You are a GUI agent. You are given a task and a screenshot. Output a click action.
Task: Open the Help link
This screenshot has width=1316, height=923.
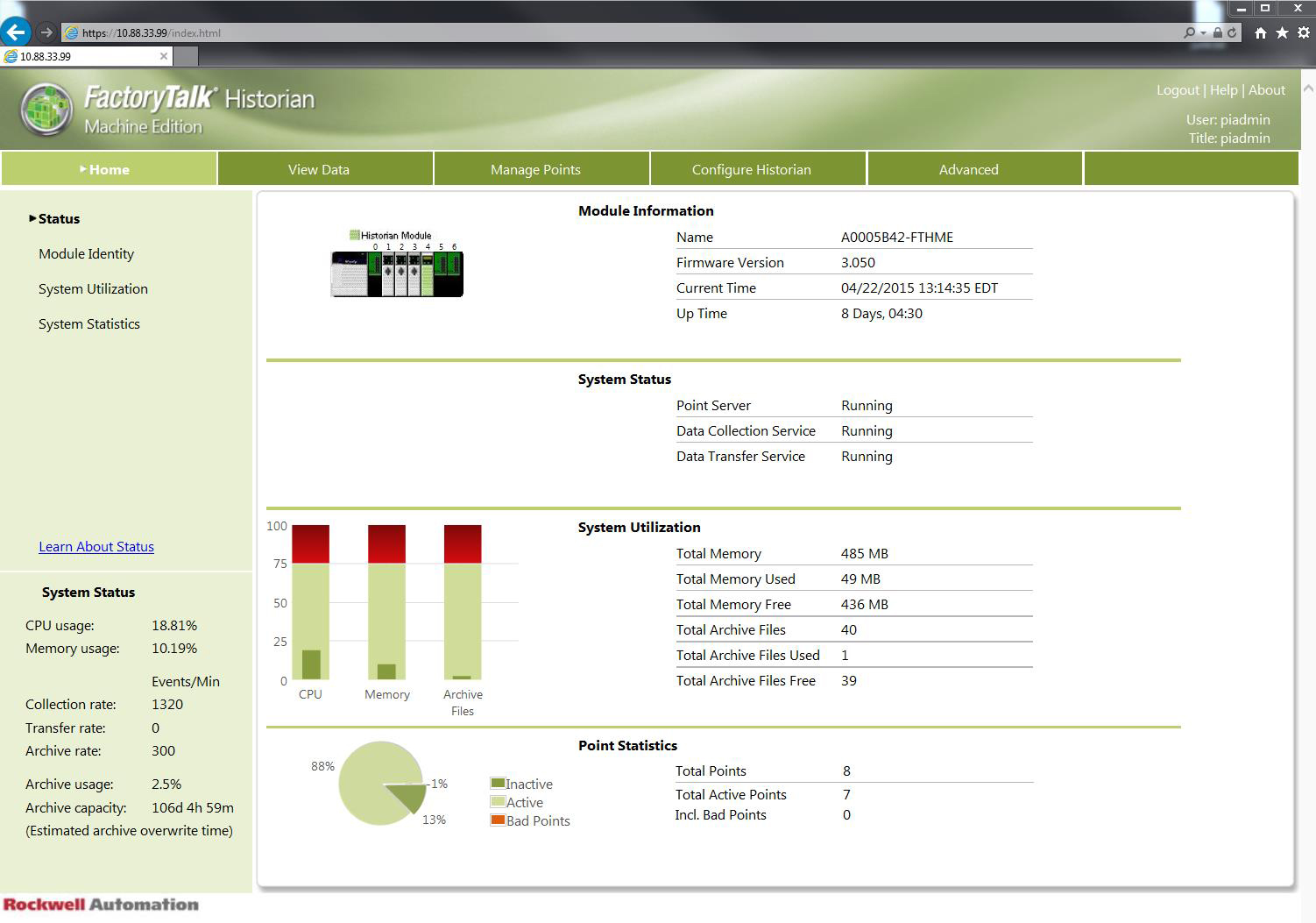(1223, 89)
